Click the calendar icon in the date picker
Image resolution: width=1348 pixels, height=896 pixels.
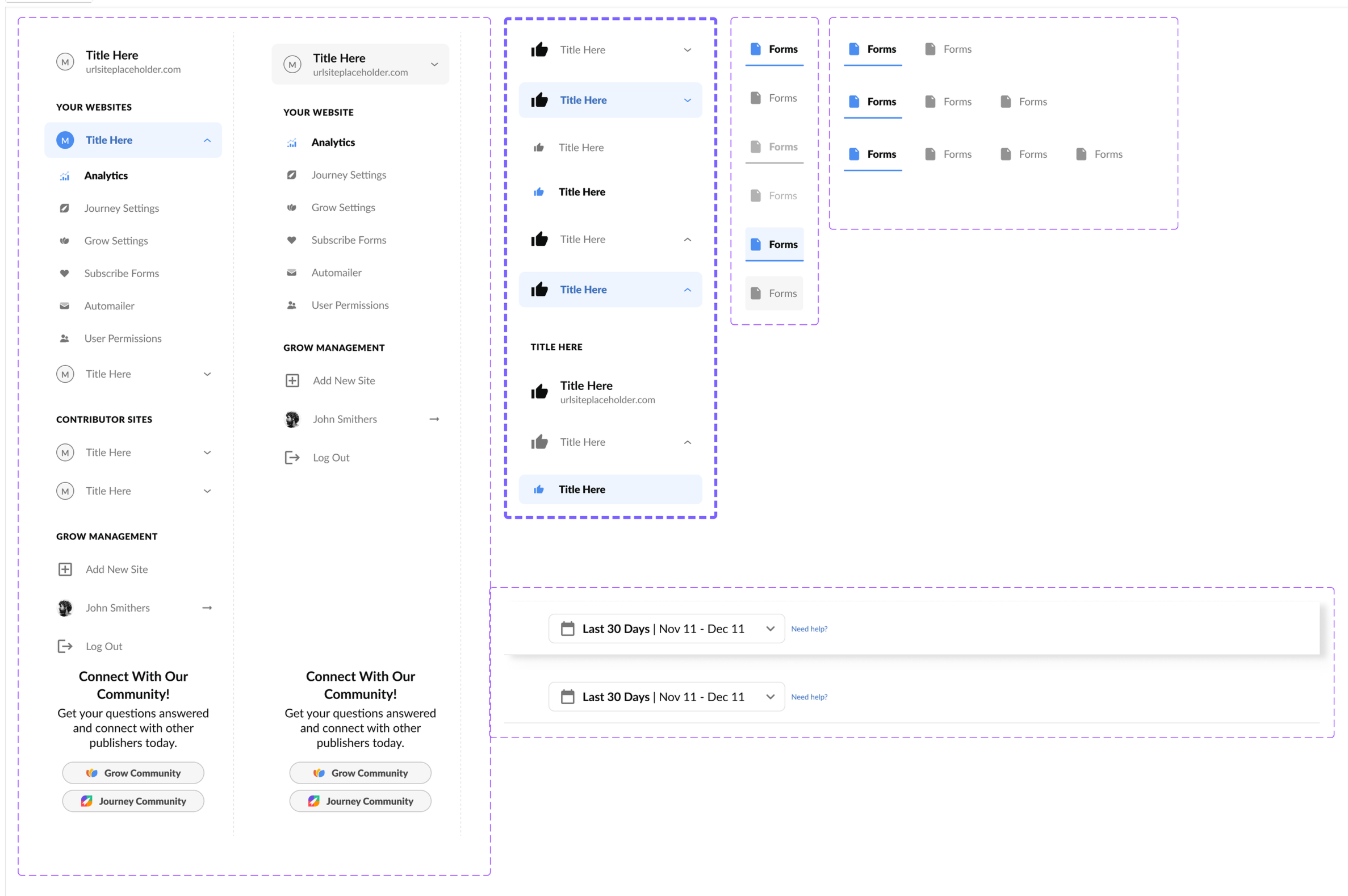click(567, 628)
